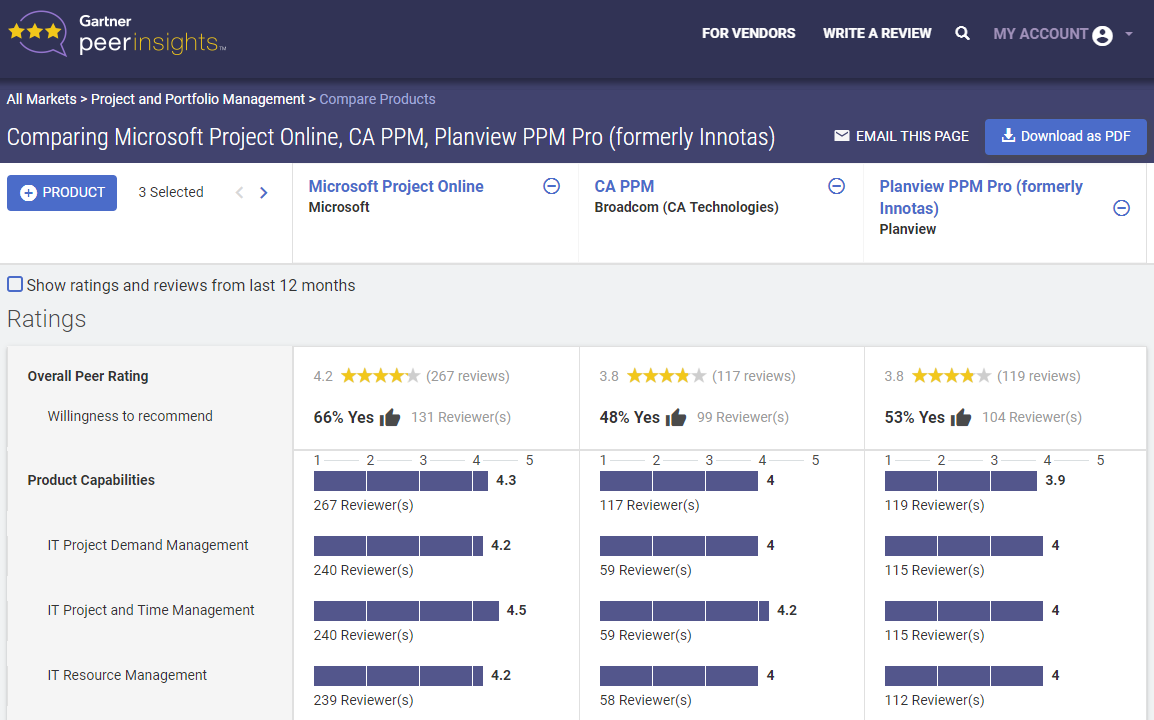
Task: Click the 4.2 star rating for Microsoft
Action: point(380,376)
